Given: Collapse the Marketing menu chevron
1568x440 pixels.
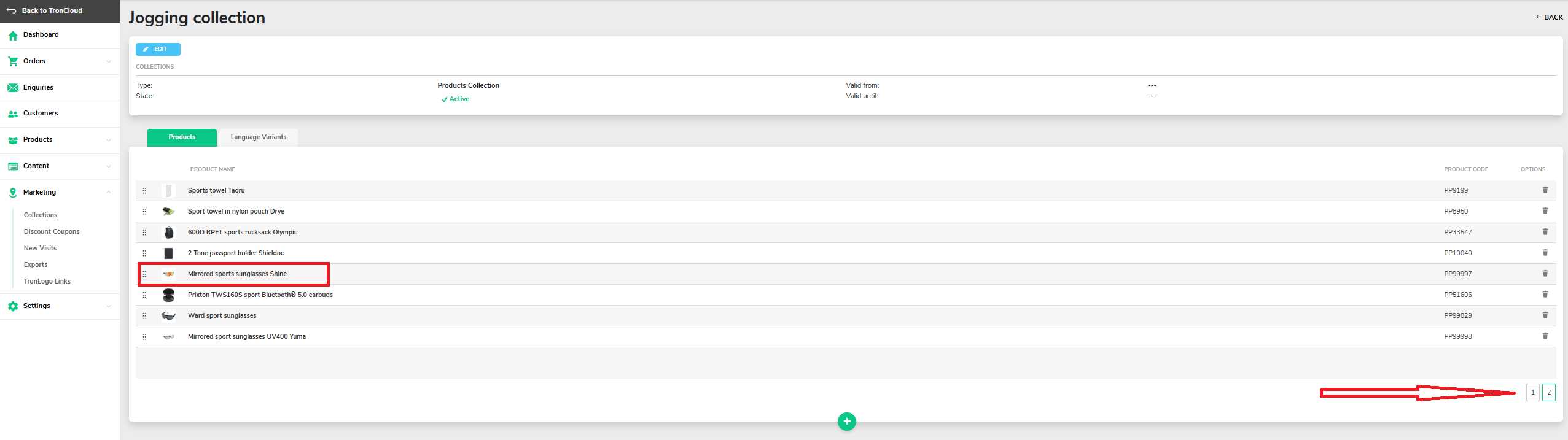Looking at the screenshot, I should coord(109,193).
